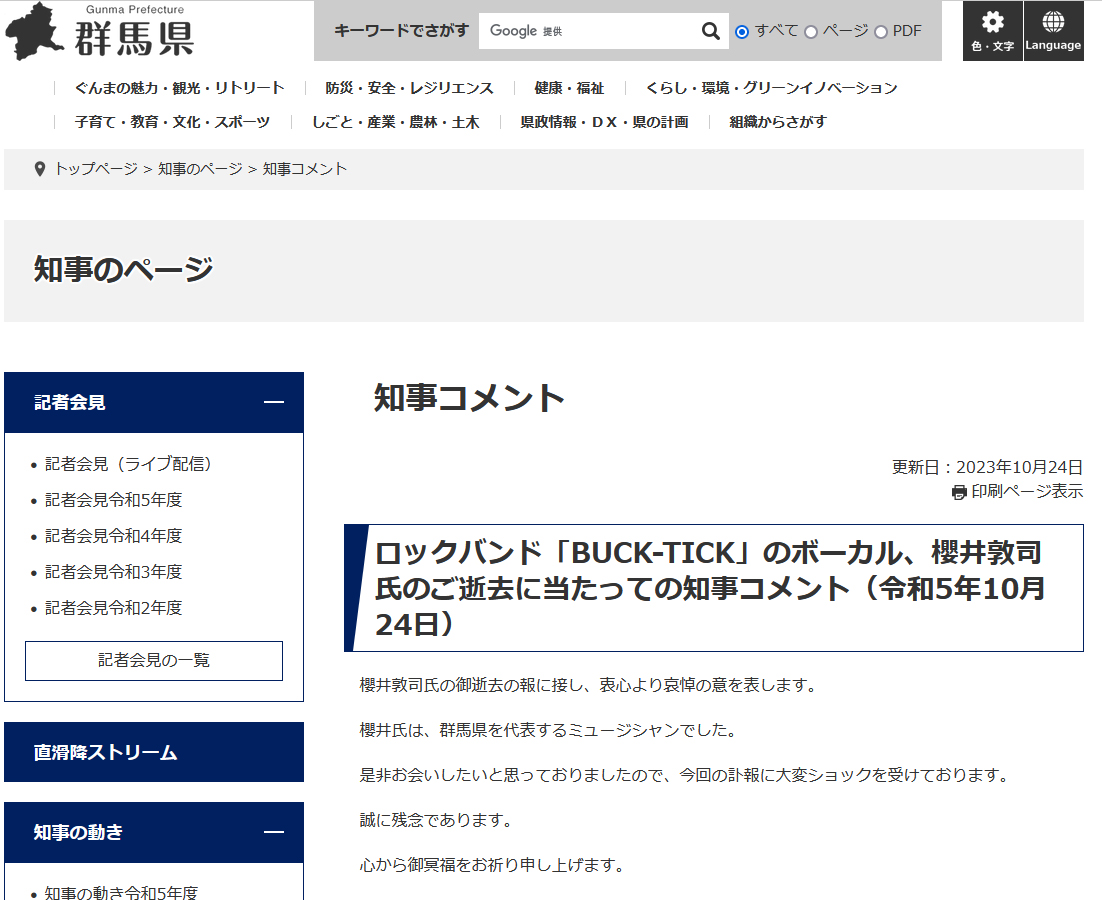Open 記者会見令和3年度 link
The image size is (1102, 900).
click(x=114, y=571)
